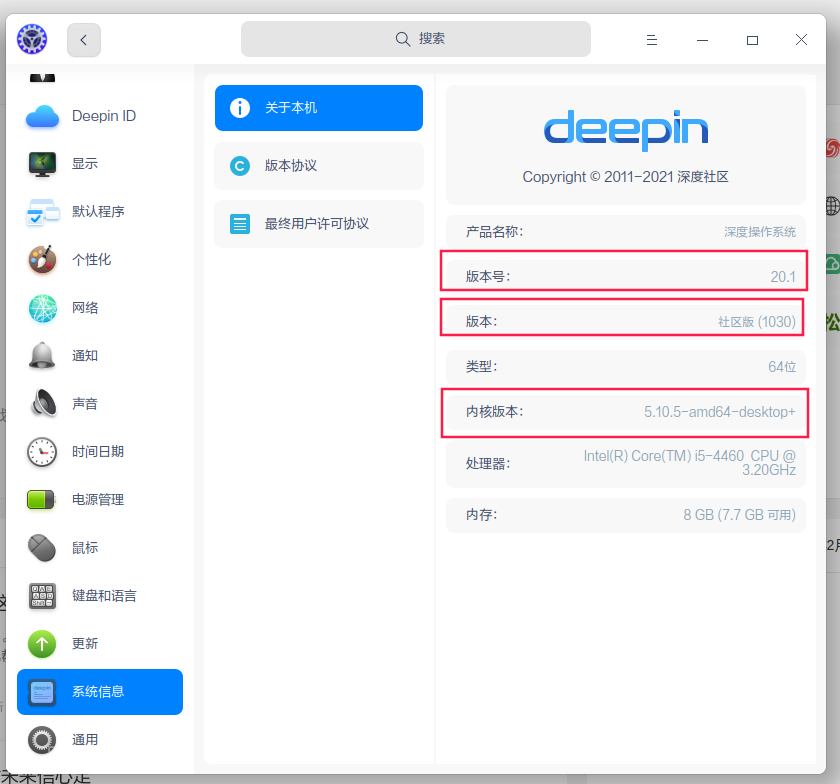This screenshot has width=840, height=784.
Task: Click the 处理器 label
Action: 488,464
